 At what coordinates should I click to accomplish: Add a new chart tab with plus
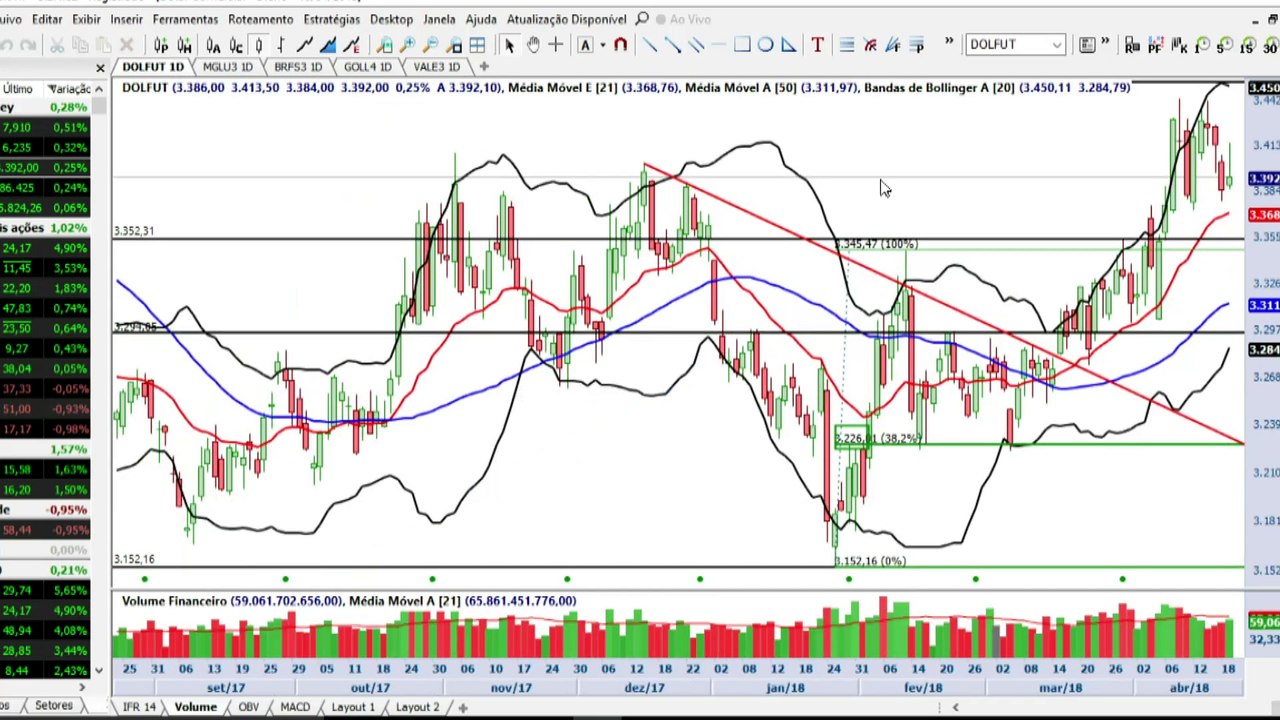484,67
